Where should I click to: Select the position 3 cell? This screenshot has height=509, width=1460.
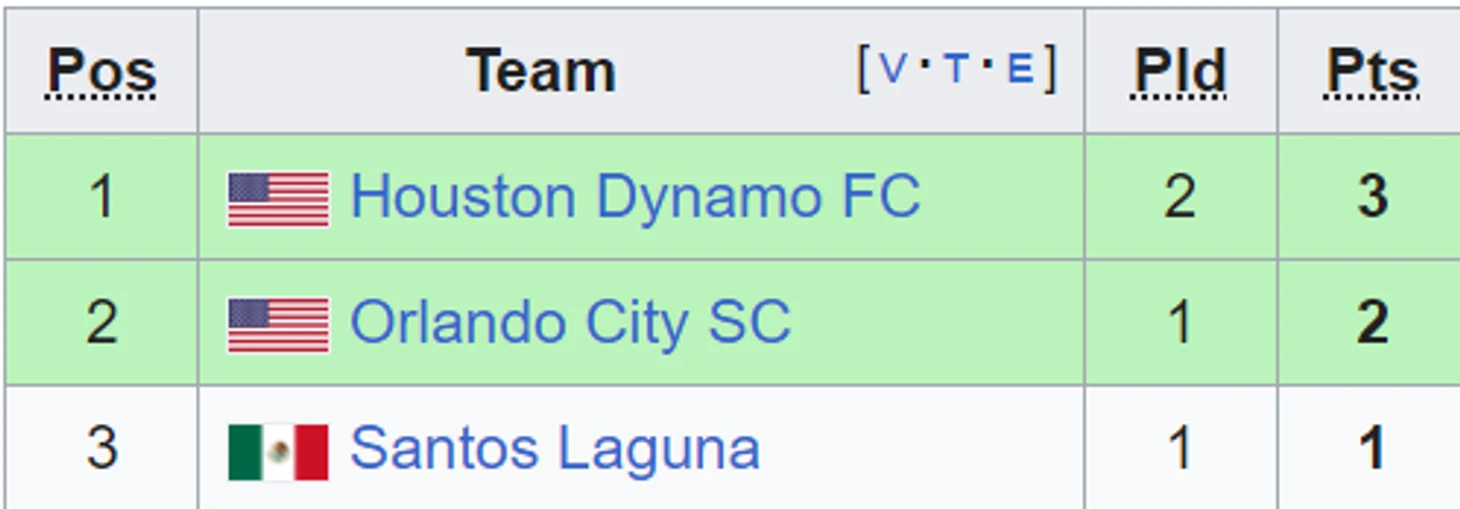pos(102,448)
